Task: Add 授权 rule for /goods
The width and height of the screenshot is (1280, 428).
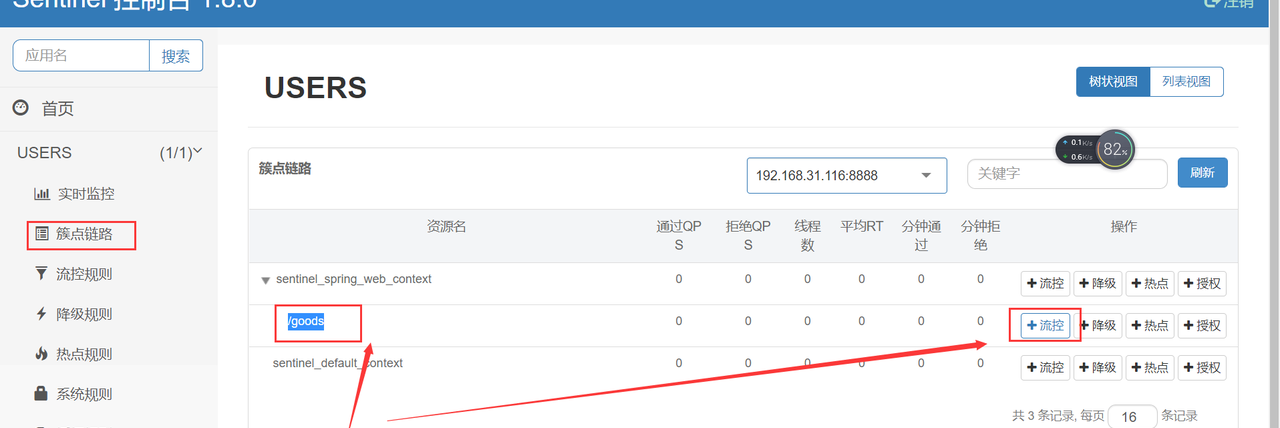Action: click(1202, 325)
